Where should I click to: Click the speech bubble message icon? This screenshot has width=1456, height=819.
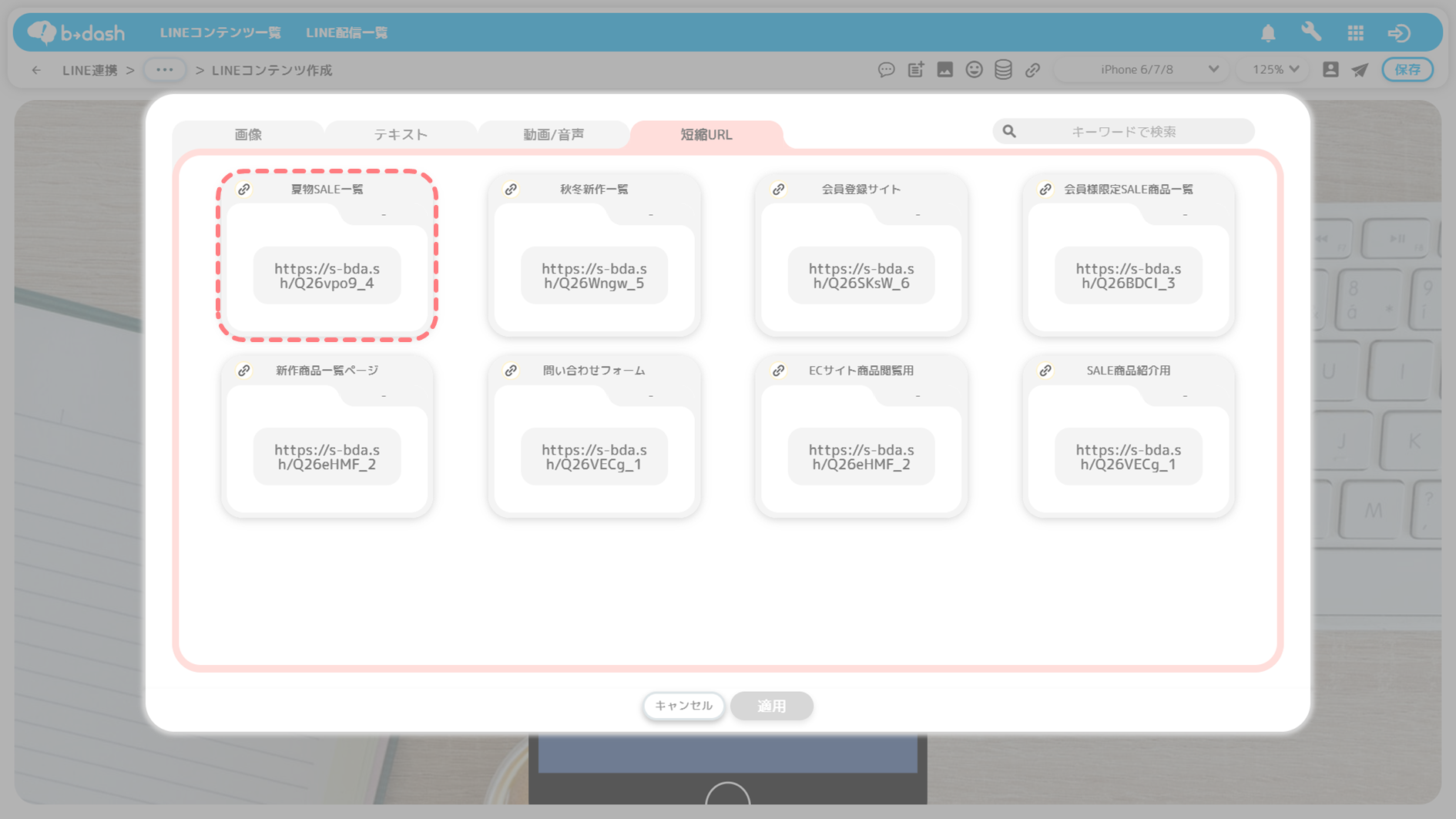pos(887,70)
